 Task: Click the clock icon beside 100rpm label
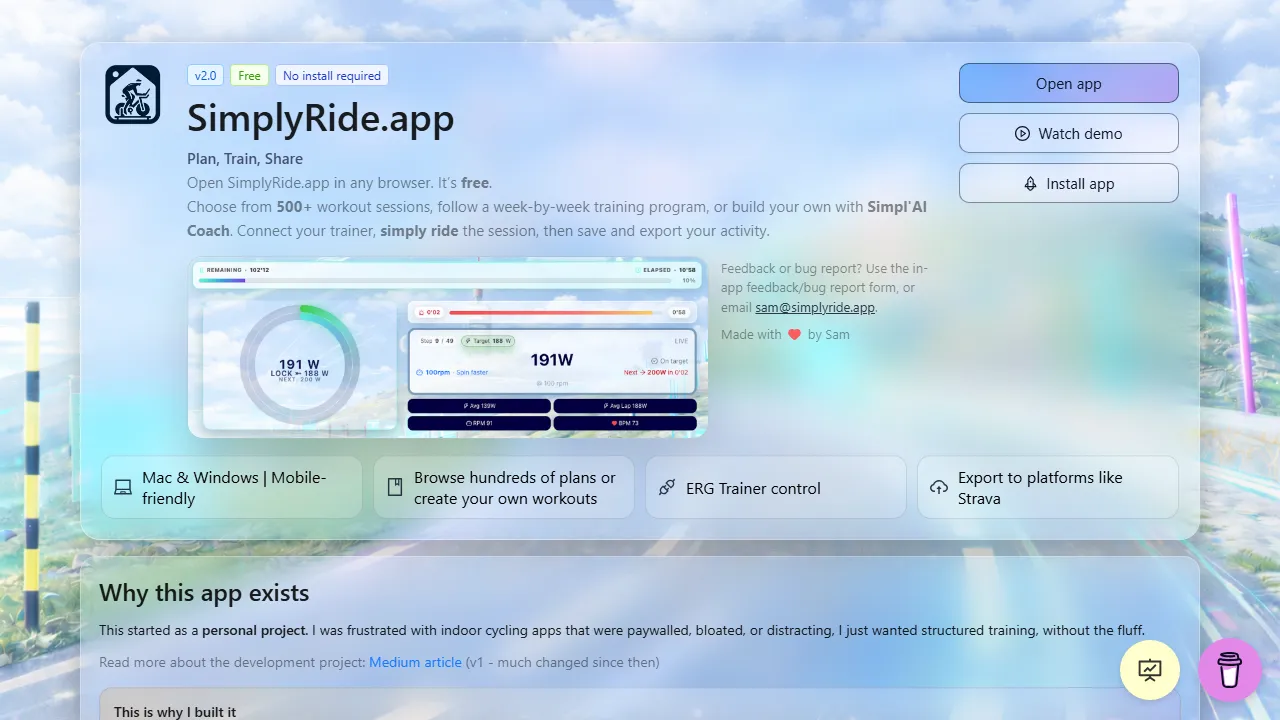[419, 372]
